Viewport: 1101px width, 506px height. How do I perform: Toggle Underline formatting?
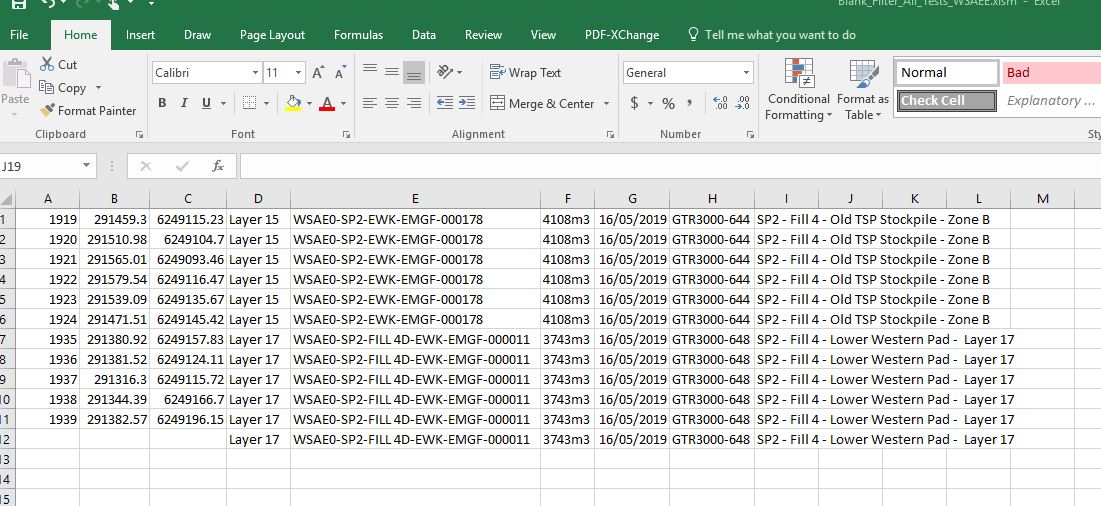[206, 103]
